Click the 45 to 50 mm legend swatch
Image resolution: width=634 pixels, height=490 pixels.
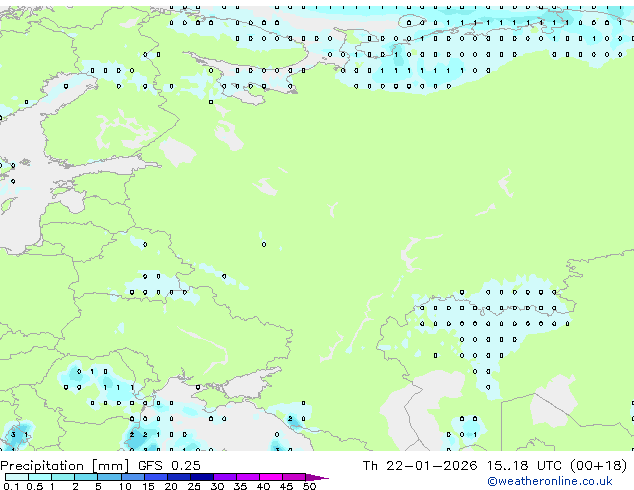coord(294,477)
